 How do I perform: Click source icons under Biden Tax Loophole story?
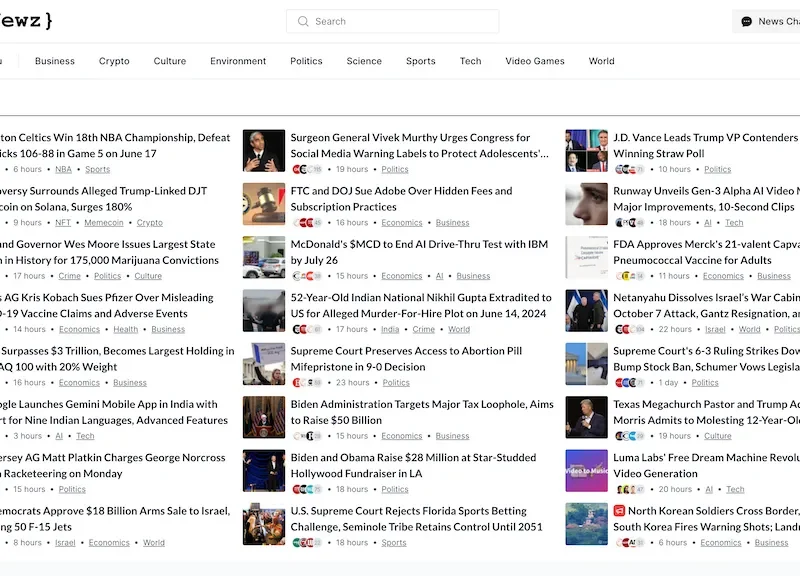pos(307,436)
